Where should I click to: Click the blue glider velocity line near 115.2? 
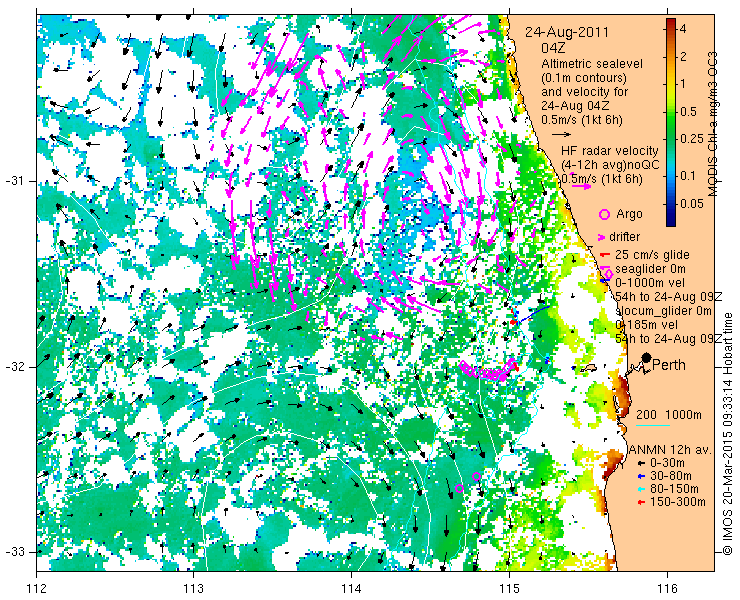point(533,314)
